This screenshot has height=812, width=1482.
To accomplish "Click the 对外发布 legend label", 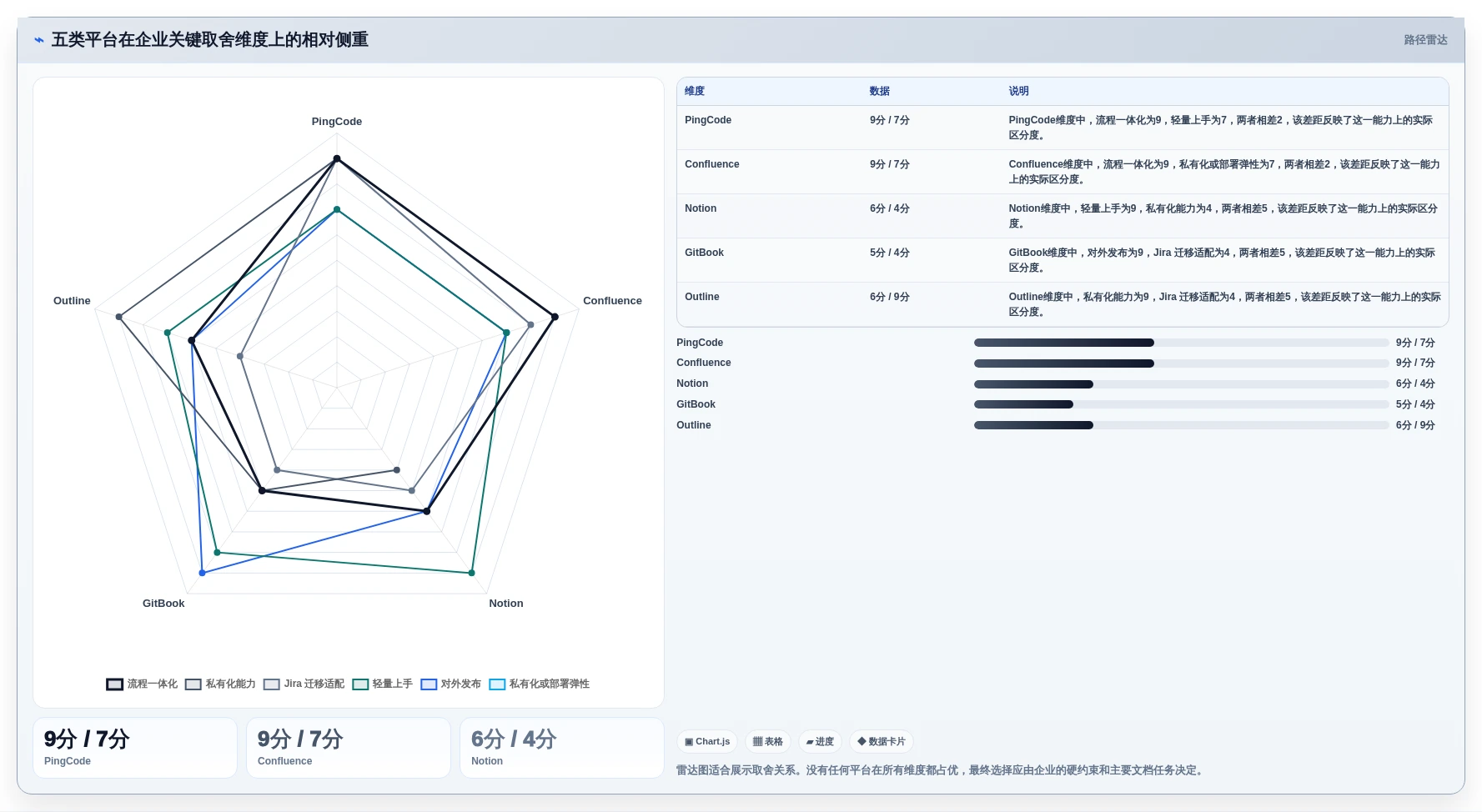I will tap(461, 684).
